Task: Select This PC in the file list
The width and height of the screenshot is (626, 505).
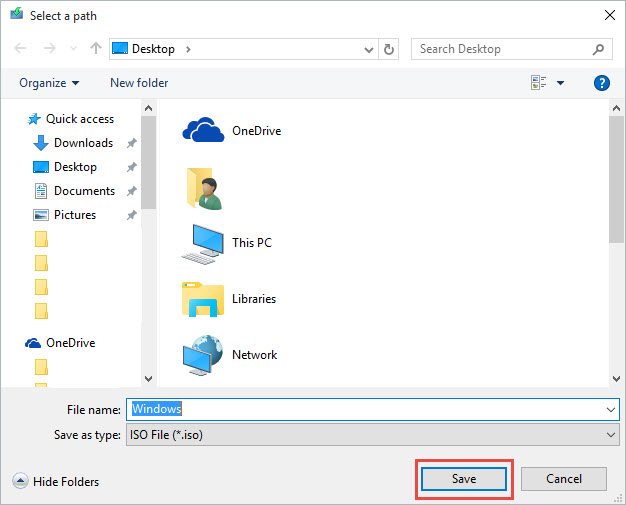Action: coord(227,244)
